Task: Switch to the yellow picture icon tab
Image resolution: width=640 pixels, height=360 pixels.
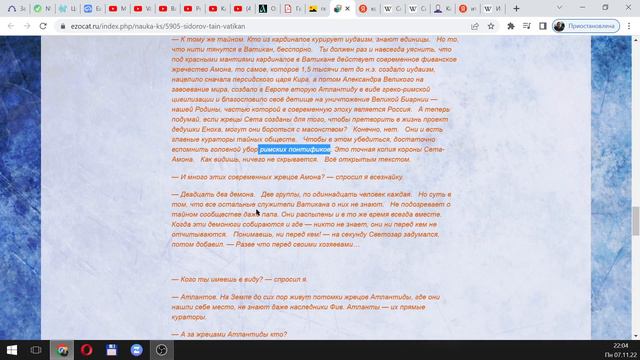Action: point(318,9)
